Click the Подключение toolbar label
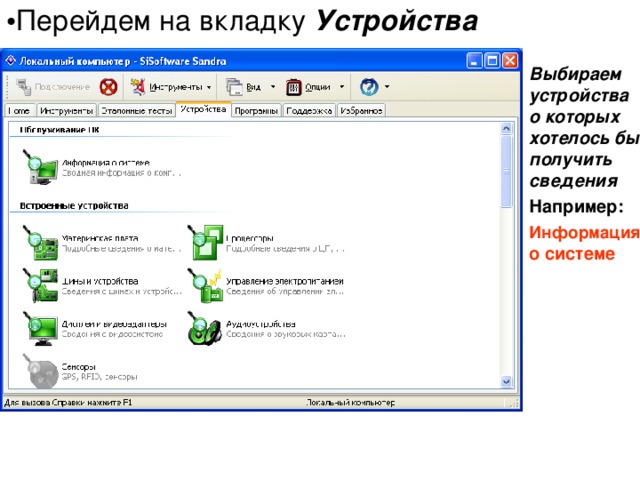This screenshot has width=640, height=480. [x=62, y=87]
